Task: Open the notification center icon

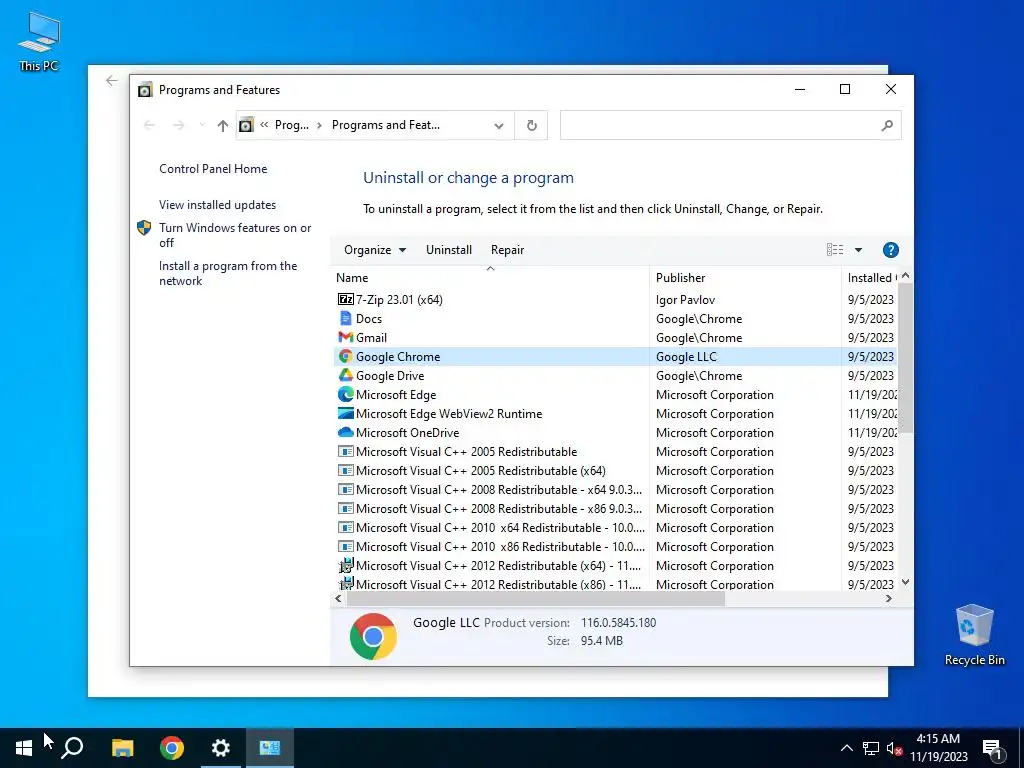Action: [x=993, y=749]
